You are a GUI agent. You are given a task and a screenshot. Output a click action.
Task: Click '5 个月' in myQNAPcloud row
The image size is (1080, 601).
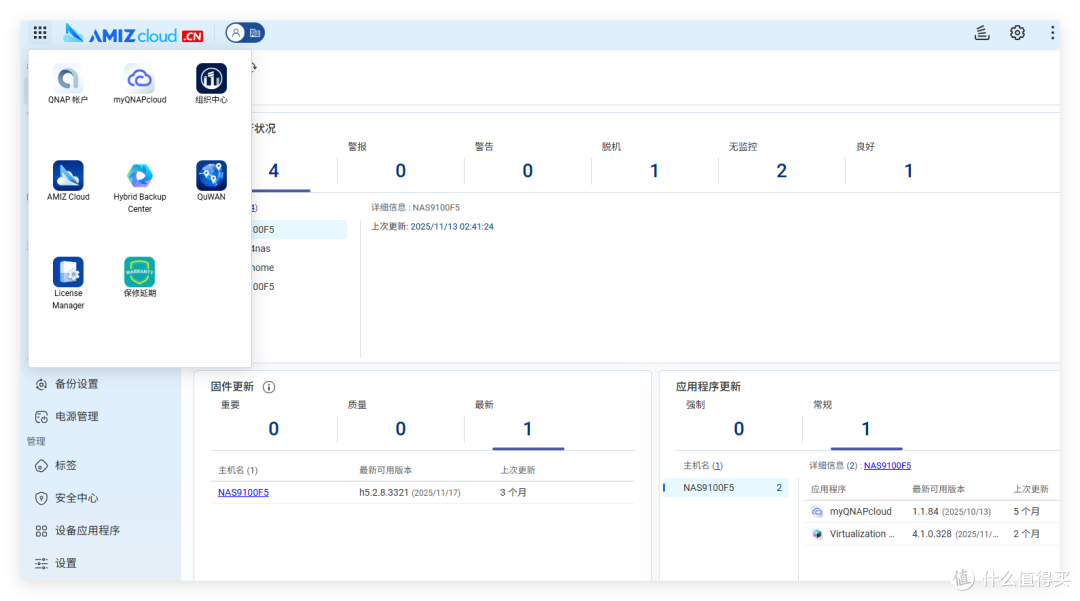click(x=1026, y=512)
